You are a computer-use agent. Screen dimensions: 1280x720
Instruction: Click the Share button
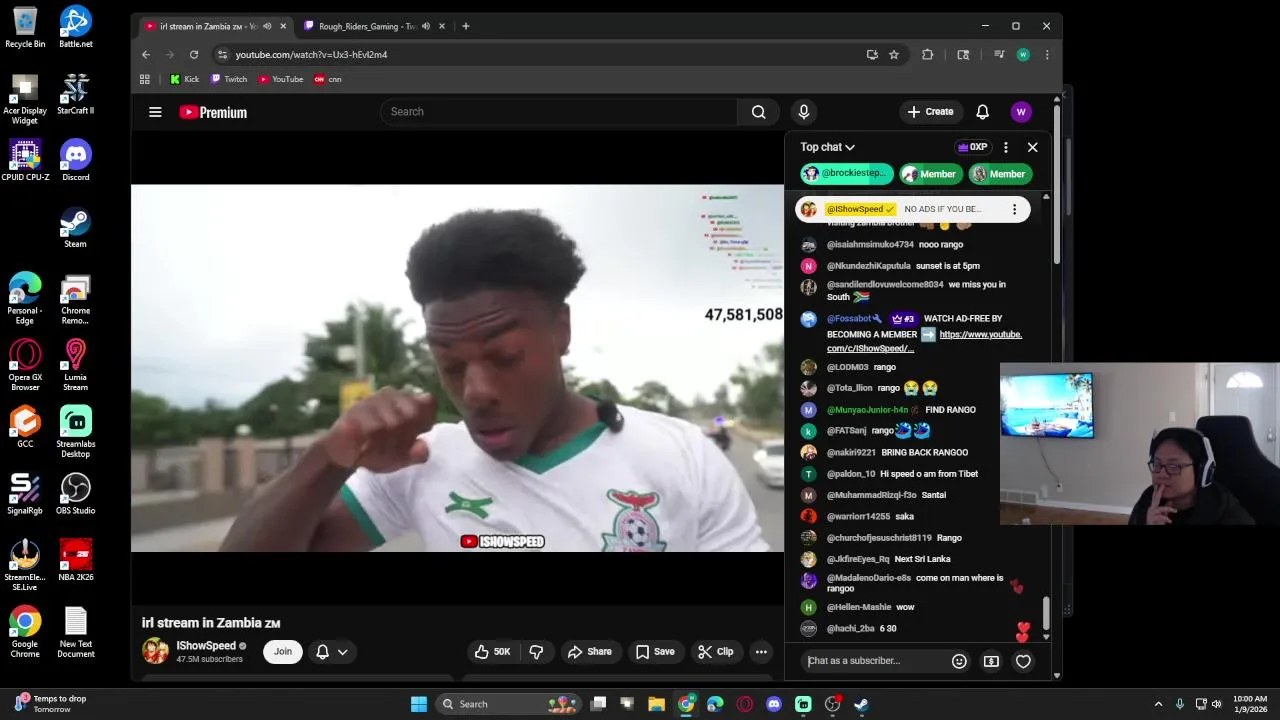point(589,652)
